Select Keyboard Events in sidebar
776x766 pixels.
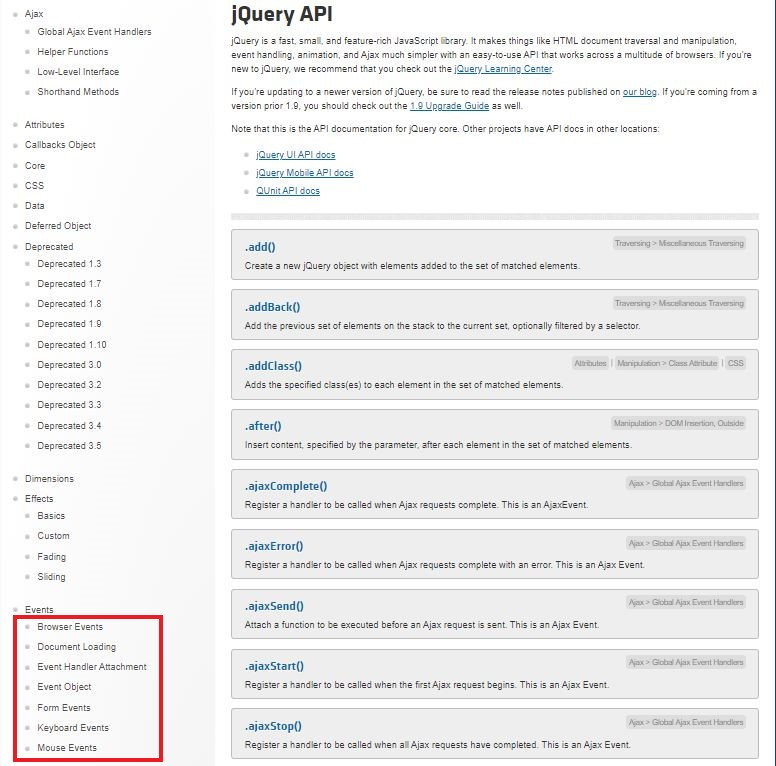pos(73,728)
